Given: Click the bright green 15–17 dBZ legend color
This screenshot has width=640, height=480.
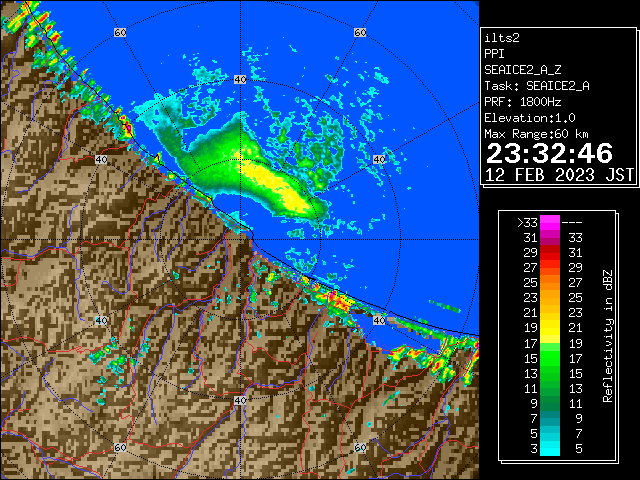Looking at the screenshot, I should [550, 358].
